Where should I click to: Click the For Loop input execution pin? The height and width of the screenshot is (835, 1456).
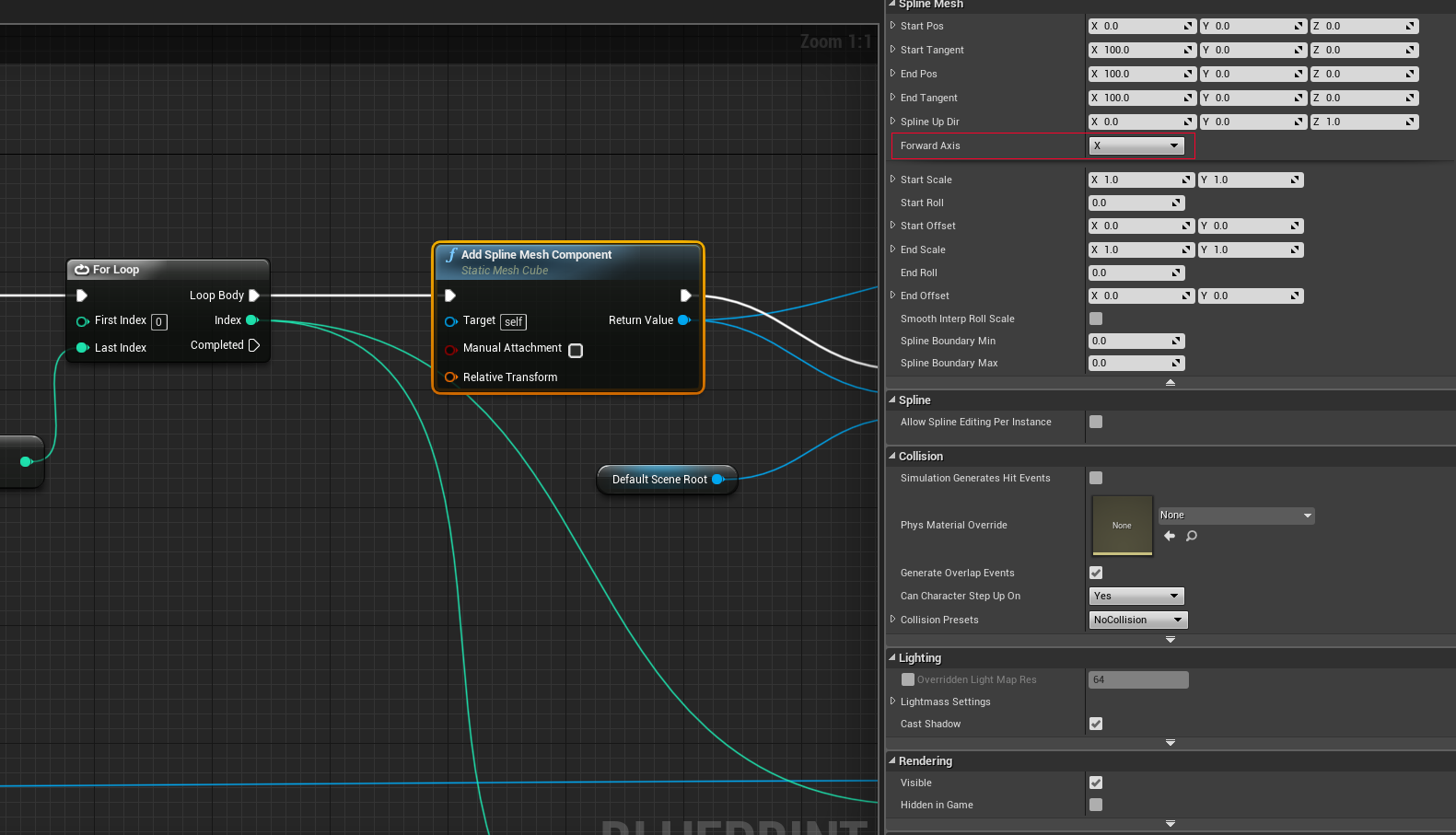81,296
